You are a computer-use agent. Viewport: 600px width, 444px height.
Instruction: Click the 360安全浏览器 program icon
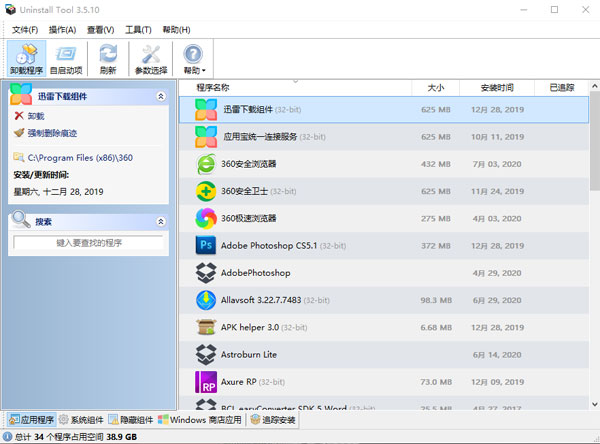pyautogui.click(x=206, y=163)
